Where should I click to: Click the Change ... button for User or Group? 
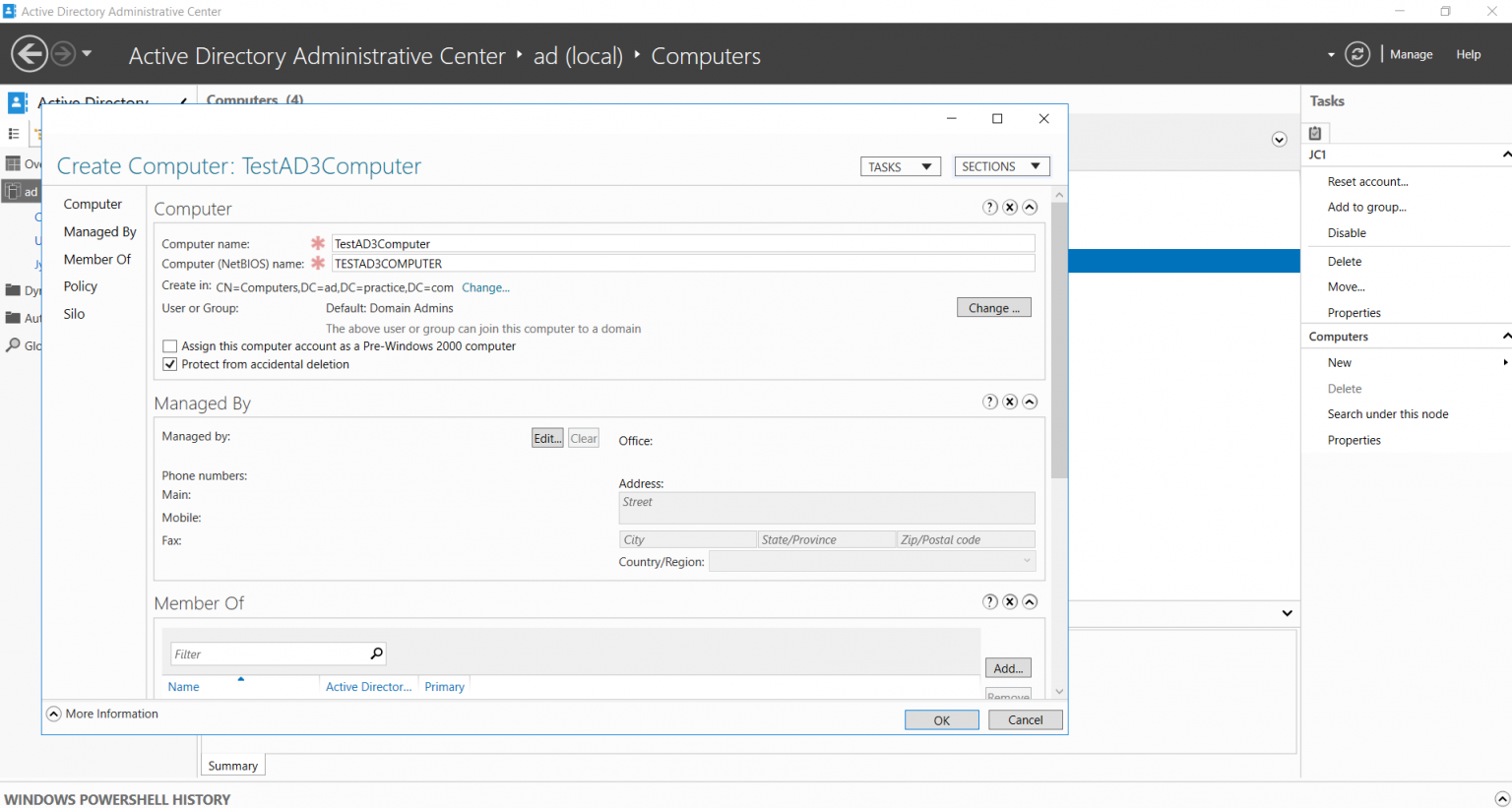click(994, 308)
